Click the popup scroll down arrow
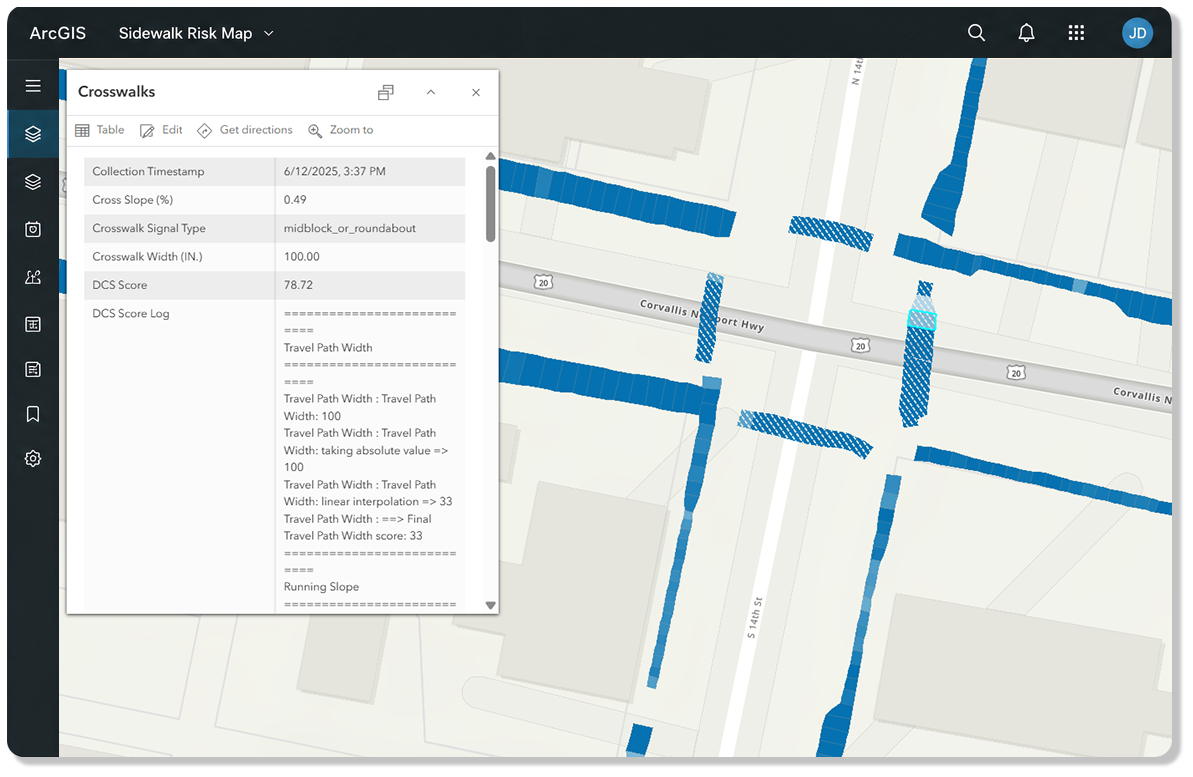Viewport: 1193px width, 777px height. 491,606
